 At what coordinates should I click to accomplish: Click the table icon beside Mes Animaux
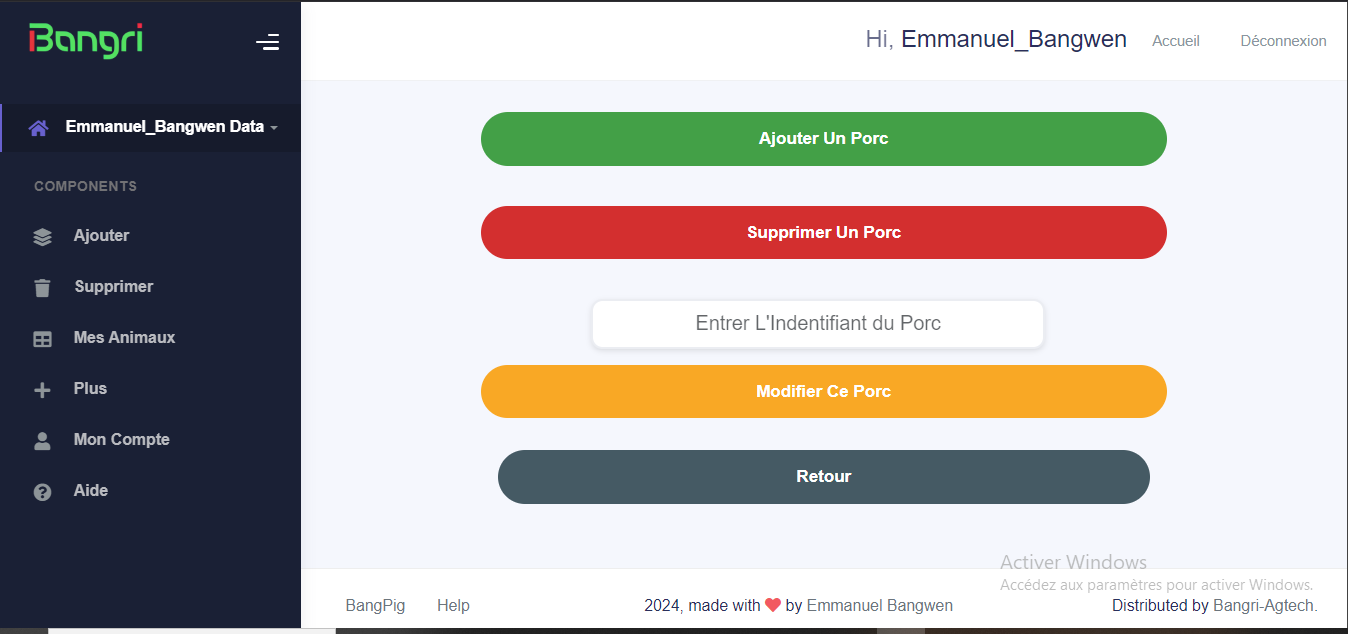click(x=42, y=339)
